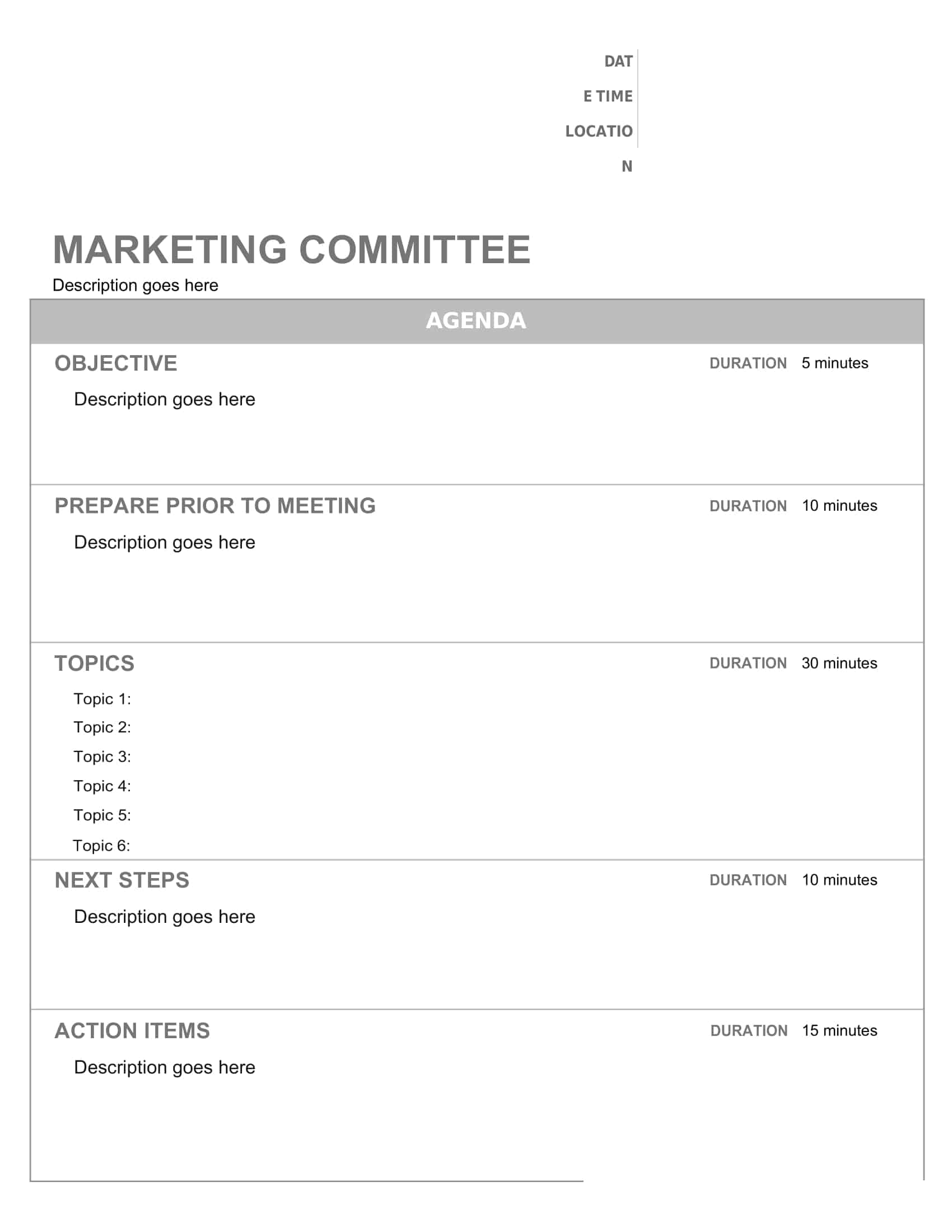The image size is (952, 1232).
Task: Click the Topic 4 line
Action: click(x=102, y=786)
